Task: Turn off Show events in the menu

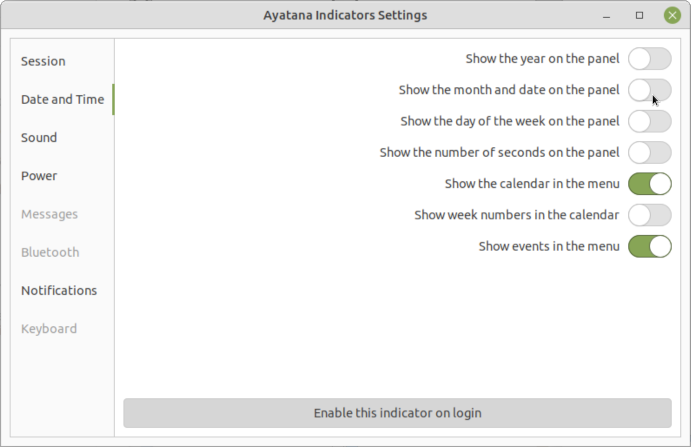Action: coord(650,246)
